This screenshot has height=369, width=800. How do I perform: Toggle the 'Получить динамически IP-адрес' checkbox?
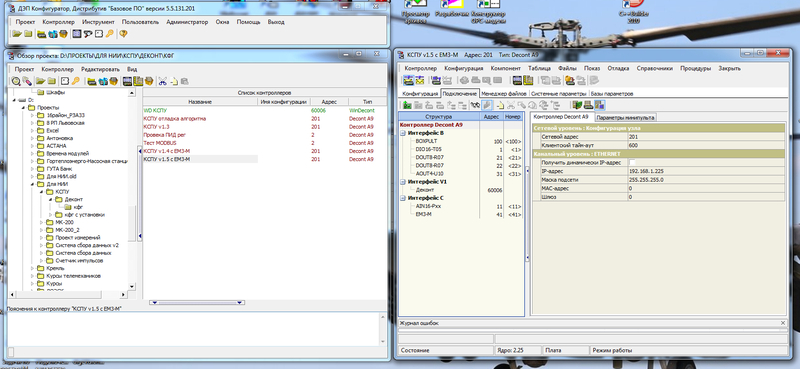point(632,162)
